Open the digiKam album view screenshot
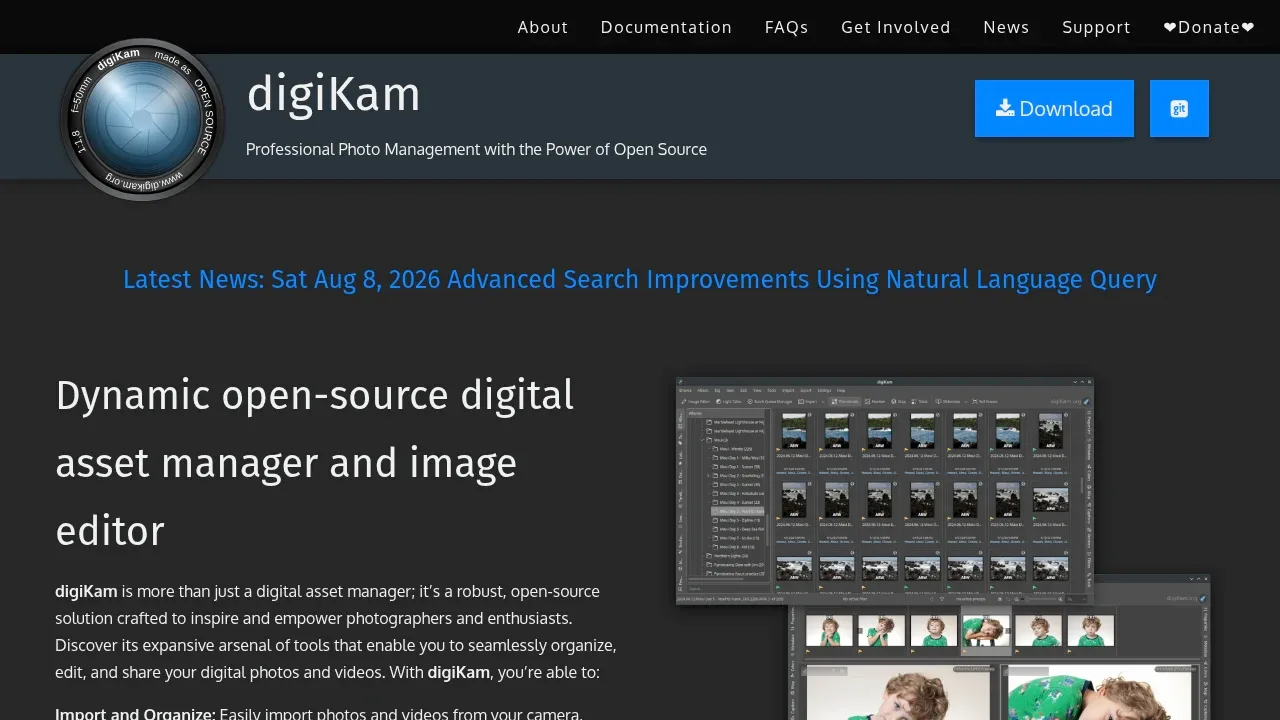 pyautogui.click(x=885, y=490)
